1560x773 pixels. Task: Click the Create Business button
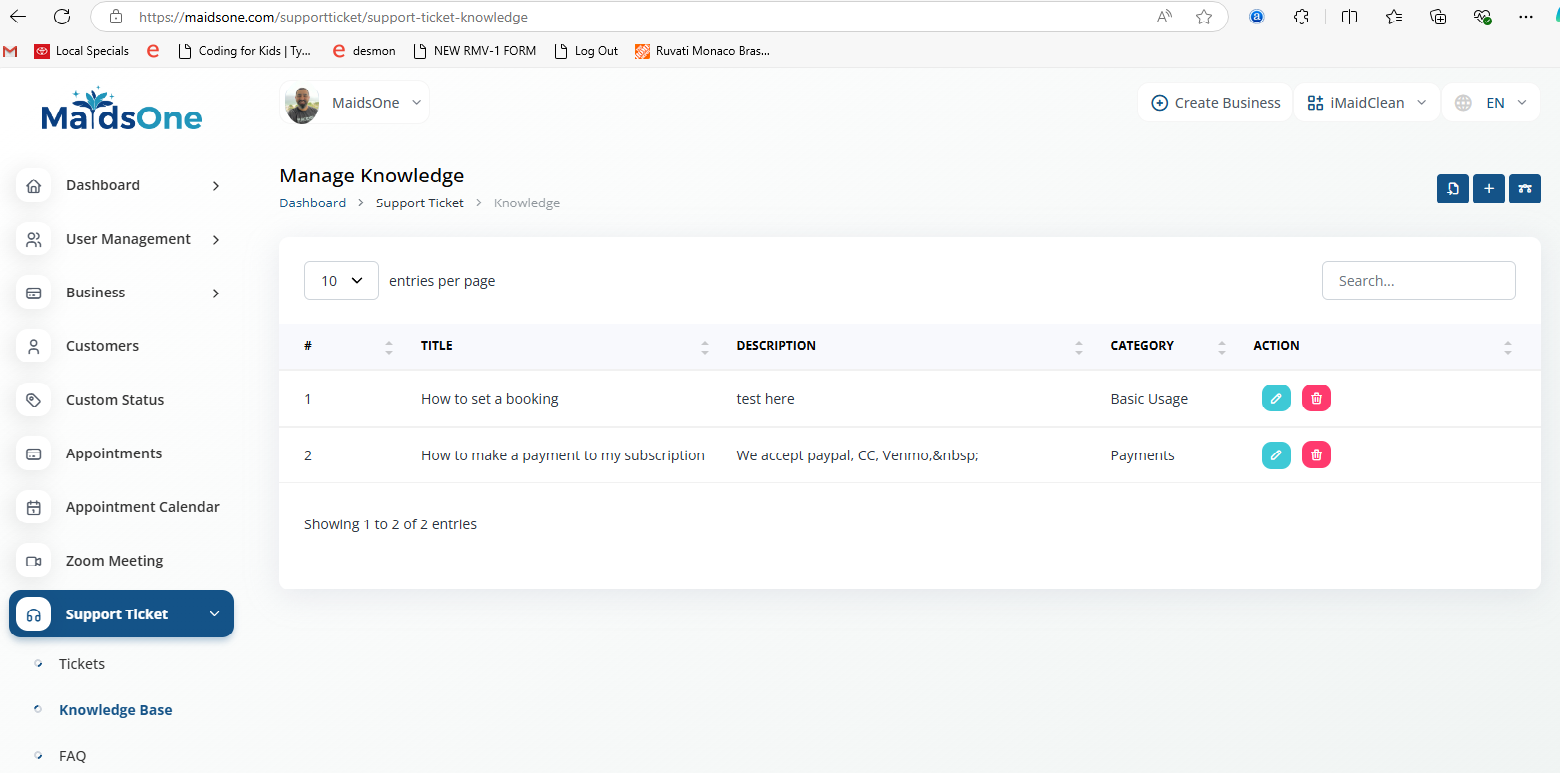1216,103
